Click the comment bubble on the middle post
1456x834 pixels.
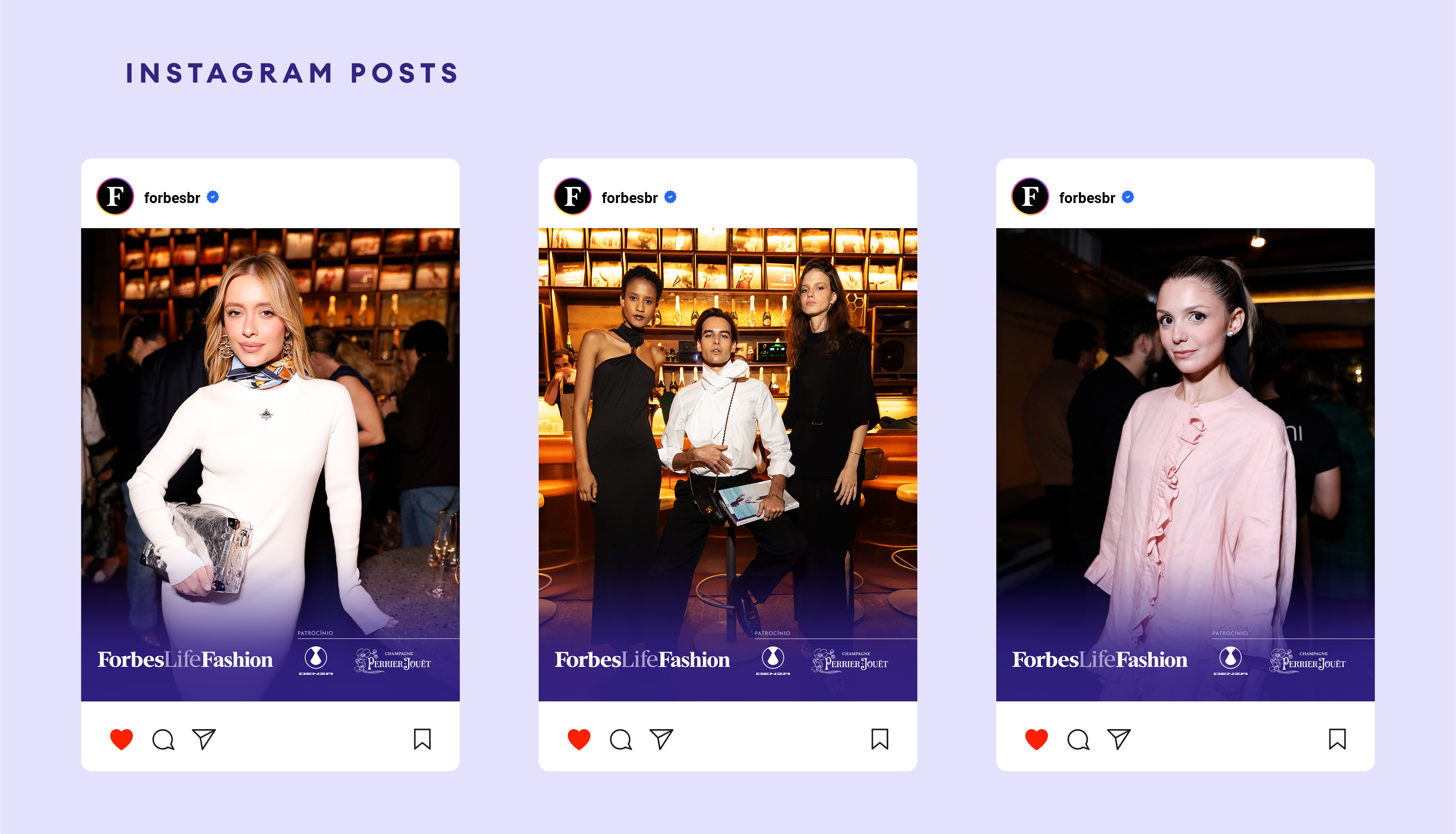[621, 740]
